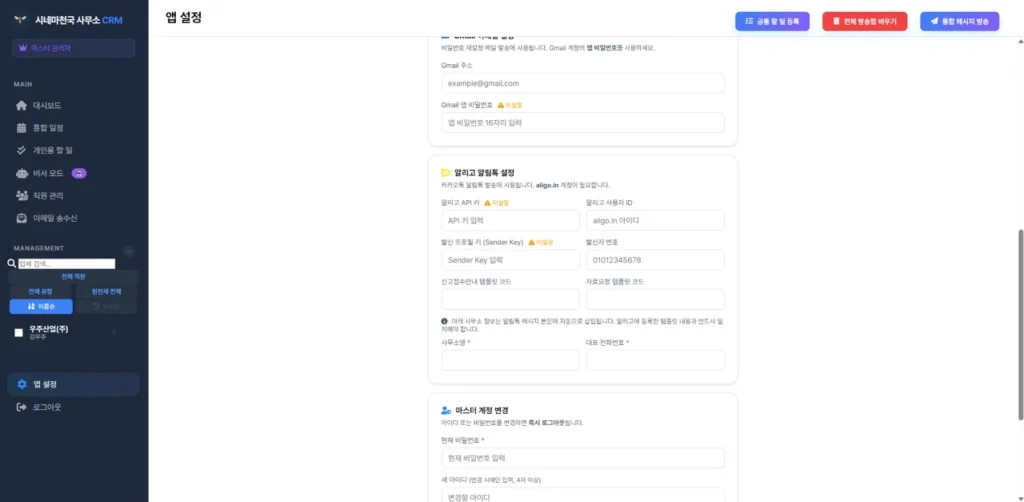Click the page vertical scrollbar thumb

point(1020,325)
